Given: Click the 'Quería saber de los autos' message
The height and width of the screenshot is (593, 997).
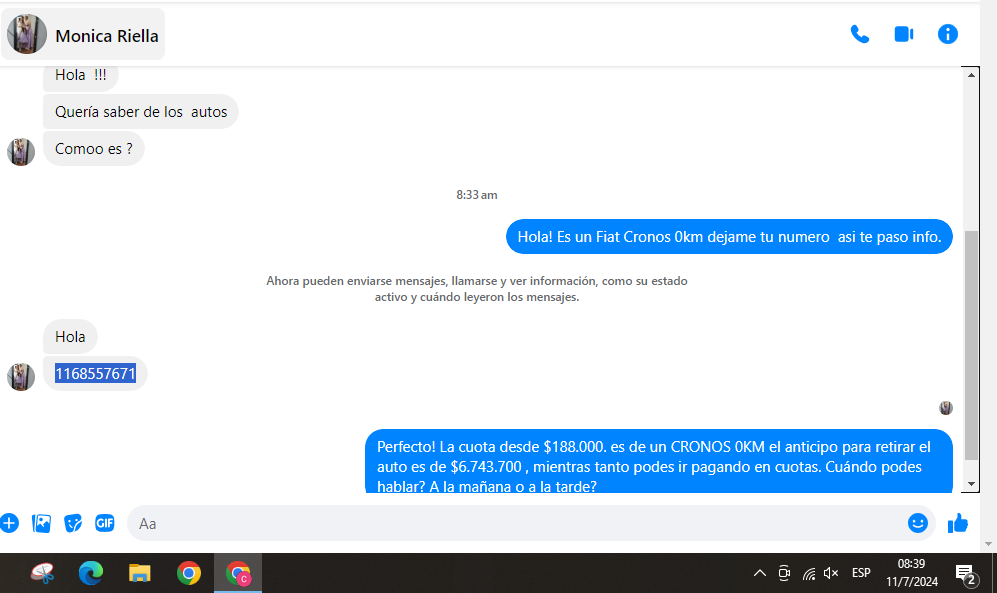Looking at the screenshot, I should pyautogui.click(x=141, y=112).
